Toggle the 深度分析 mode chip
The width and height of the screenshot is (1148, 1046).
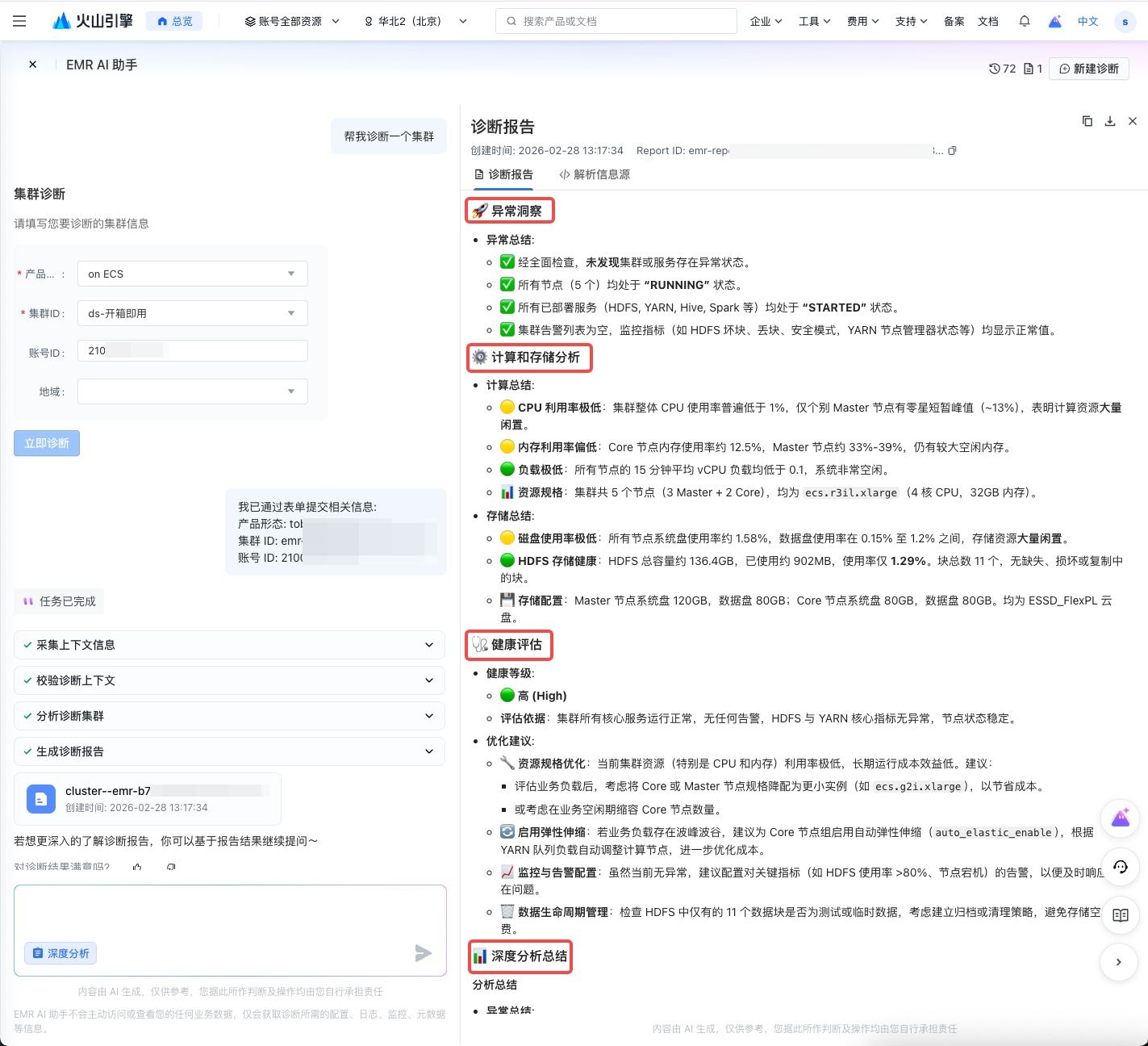(61, 953)
